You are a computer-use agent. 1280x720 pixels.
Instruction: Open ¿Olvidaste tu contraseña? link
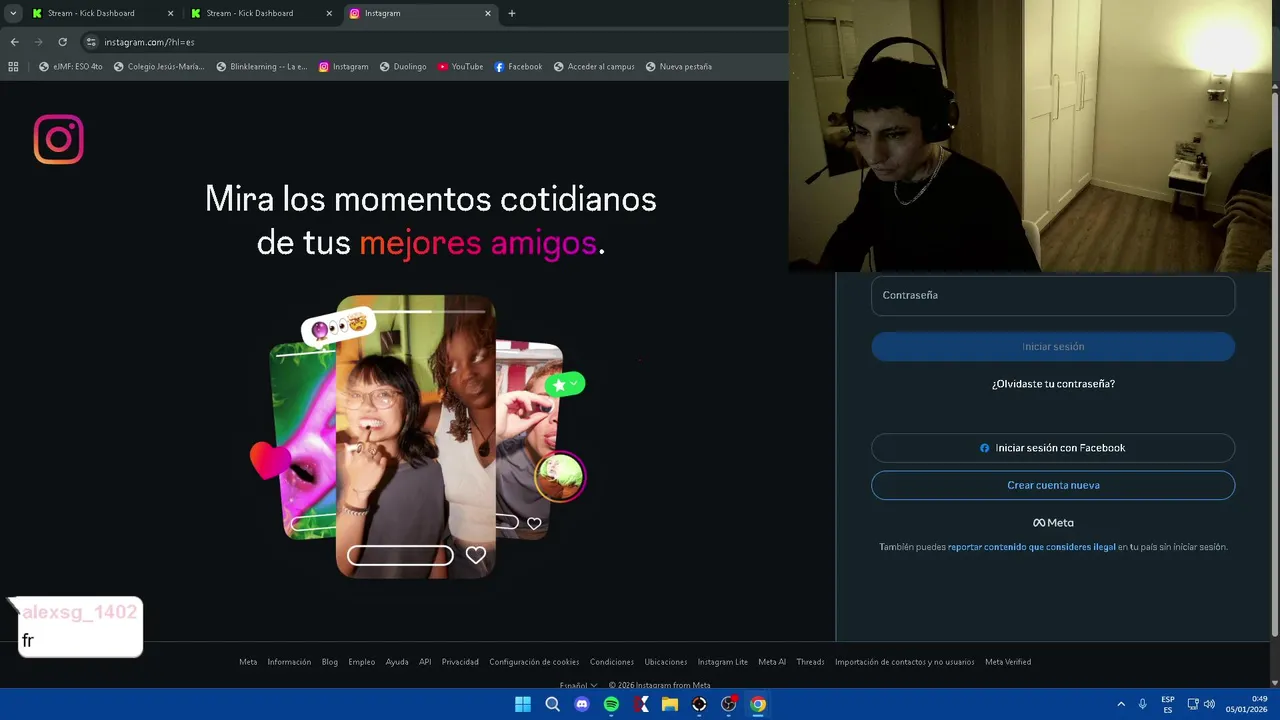(x=1053, y=384)
